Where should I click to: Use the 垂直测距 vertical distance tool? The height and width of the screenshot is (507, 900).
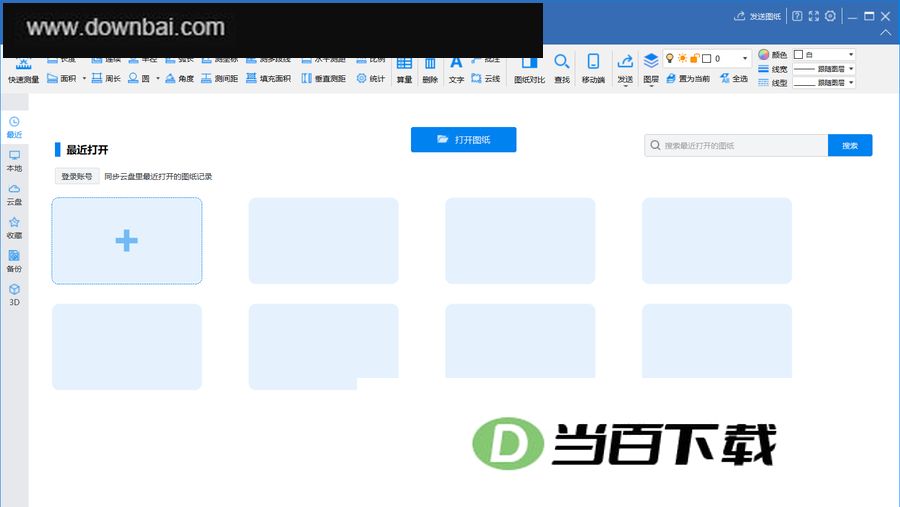click(323, 78)
